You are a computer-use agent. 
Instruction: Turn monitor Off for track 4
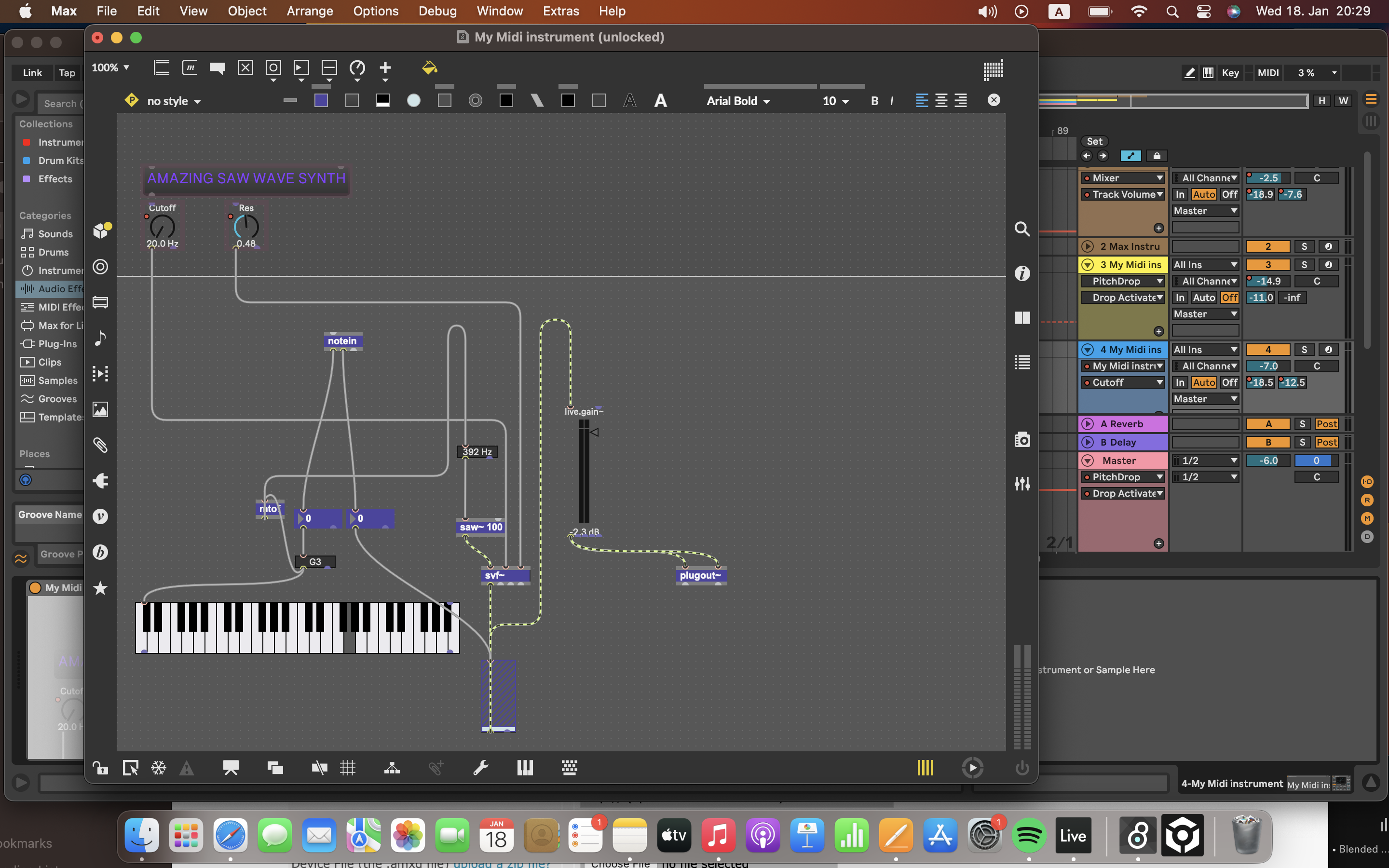pos(1229,382)
